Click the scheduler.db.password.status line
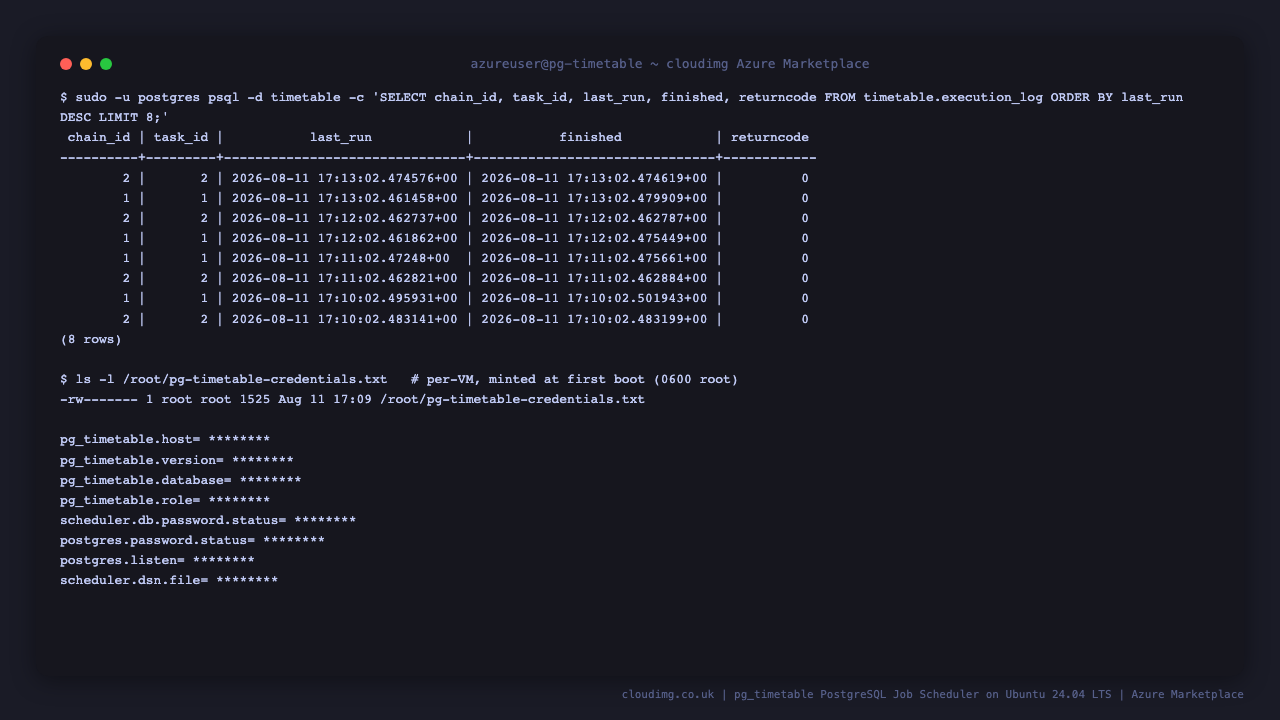1280x720 pixels. (x=208, y=520)
